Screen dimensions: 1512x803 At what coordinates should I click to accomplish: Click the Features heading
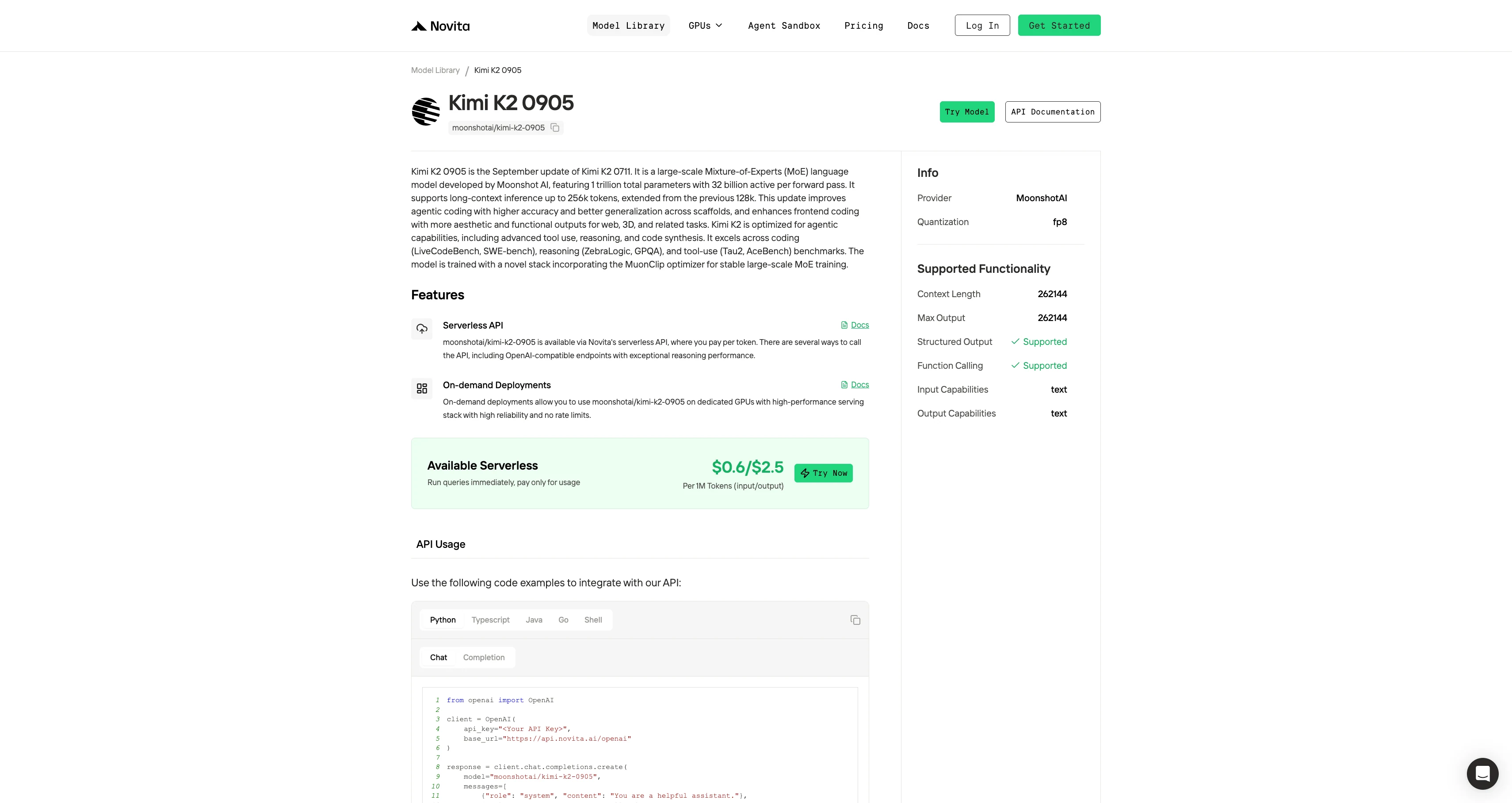(437, 295)
